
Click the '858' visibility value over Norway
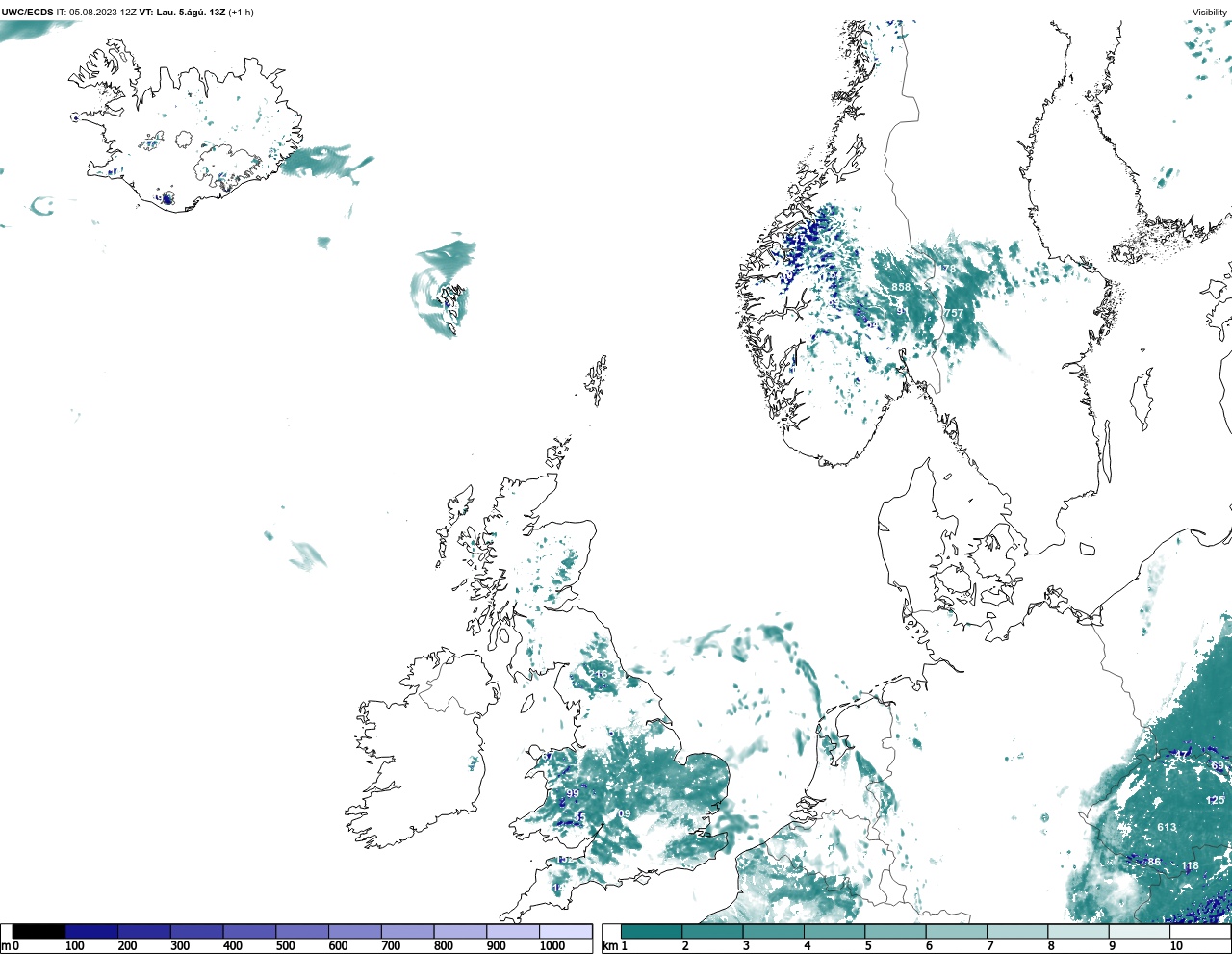click(901, 287)
